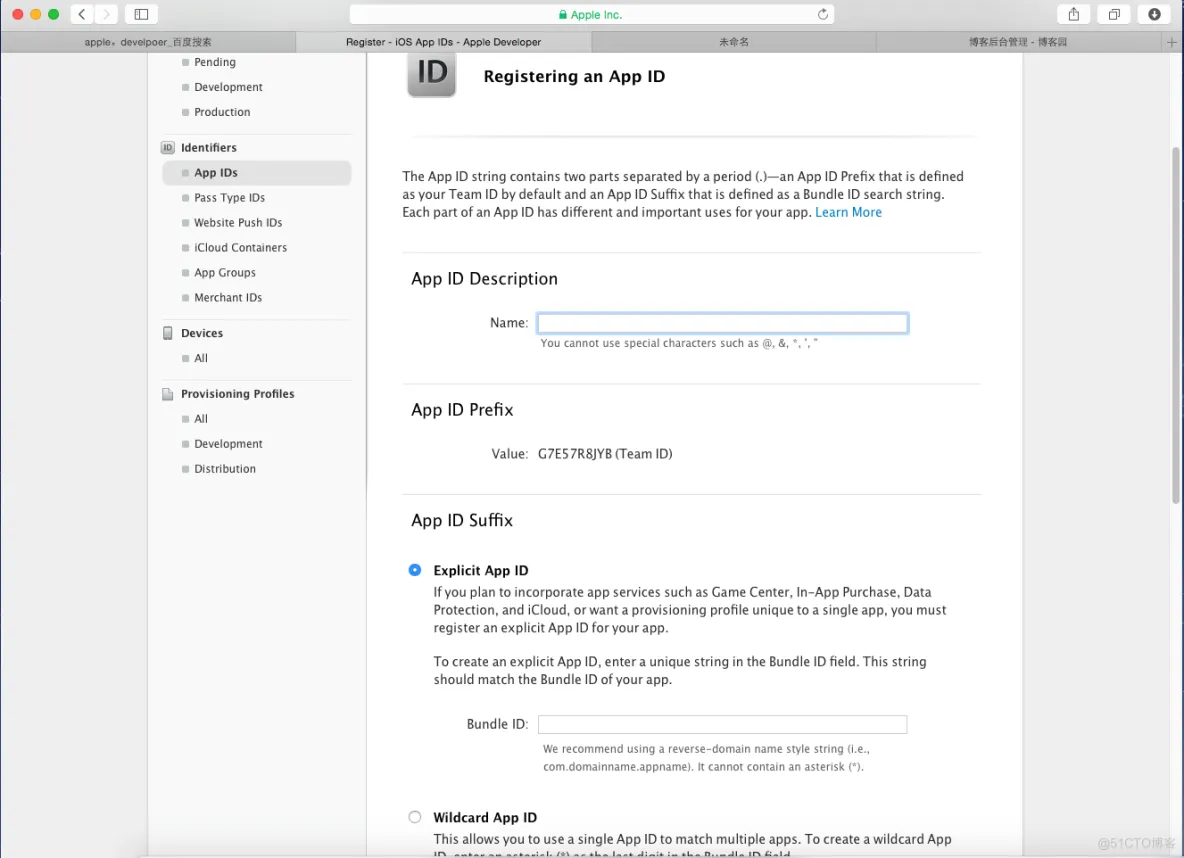
Task: Click the Registering an App ID title
Action: tap(574, 76)
